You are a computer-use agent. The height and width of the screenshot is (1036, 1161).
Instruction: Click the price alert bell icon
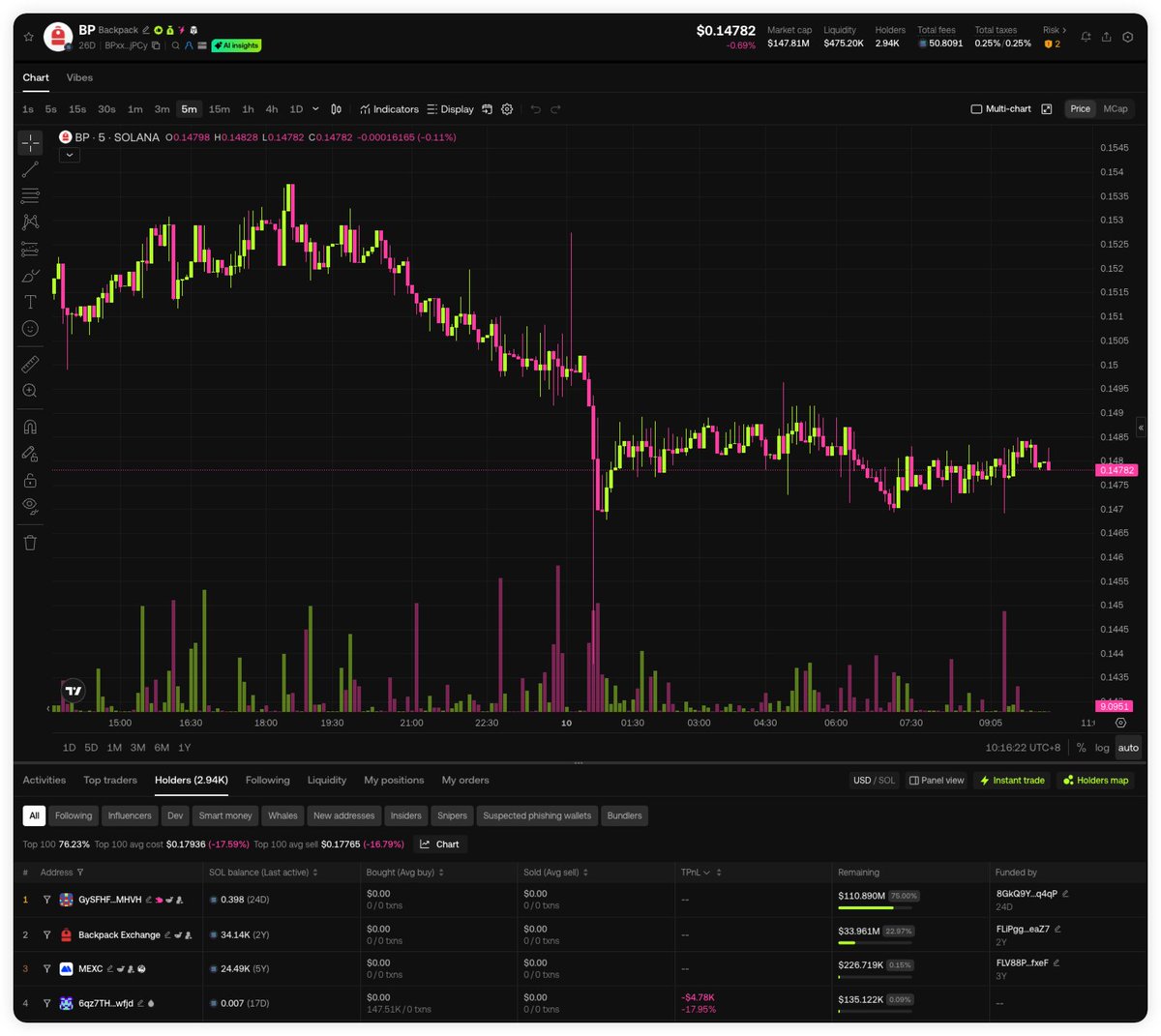pyautogui.click(x=1086, y=37)
